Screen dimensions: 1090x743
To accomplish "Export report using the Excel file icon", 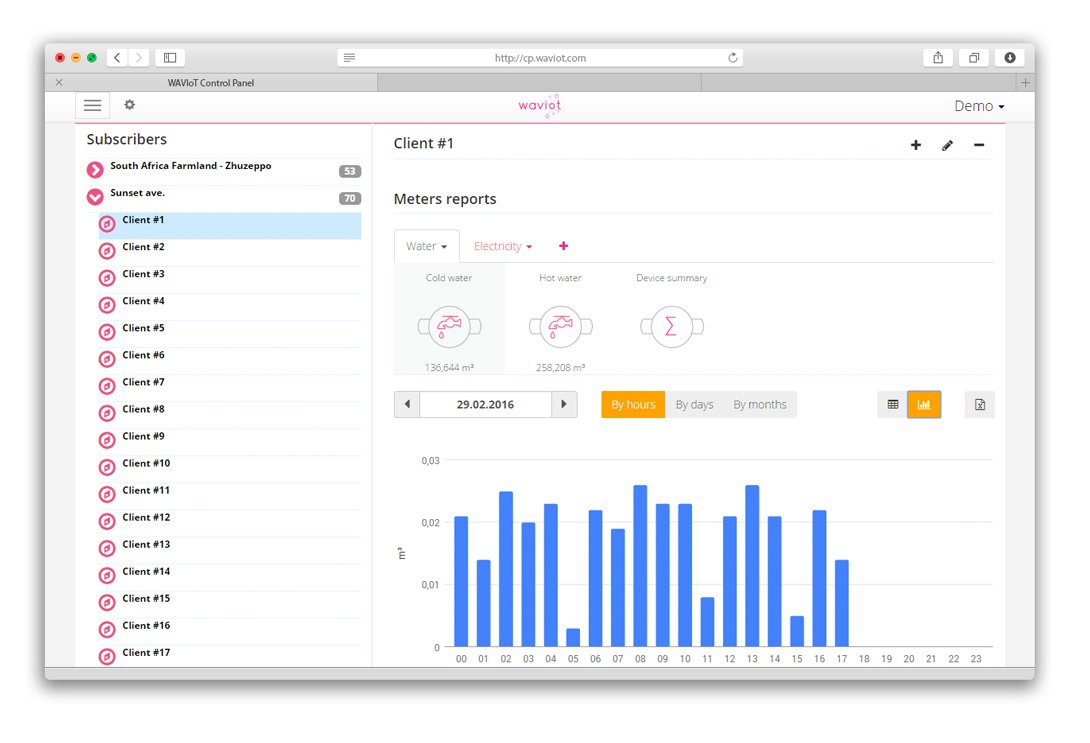I will pos(979,404).
